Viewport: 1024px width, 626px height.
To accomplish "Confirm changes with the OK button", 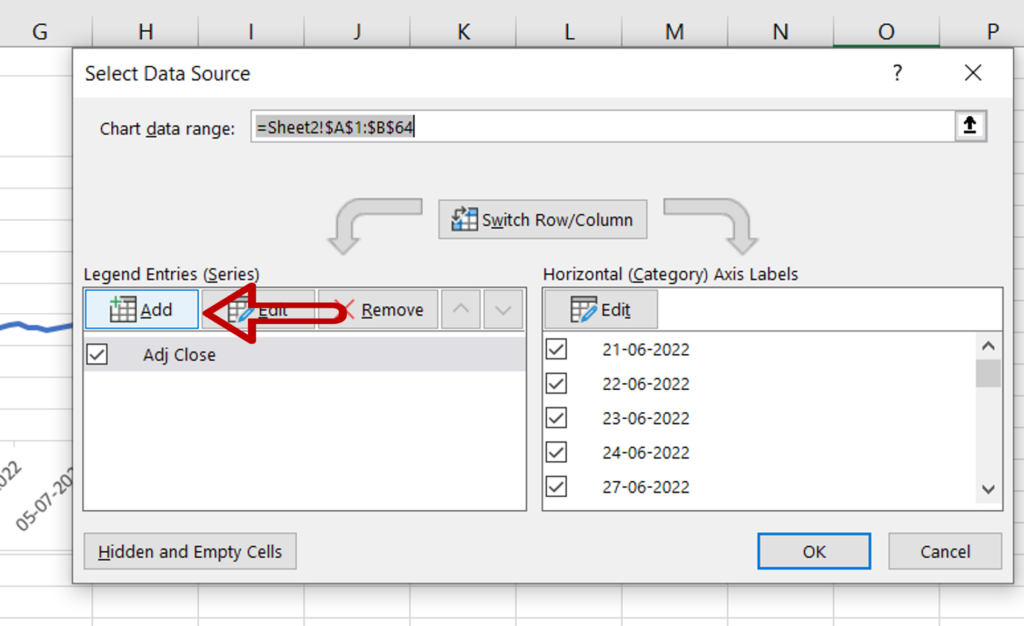I will point(813,551).
